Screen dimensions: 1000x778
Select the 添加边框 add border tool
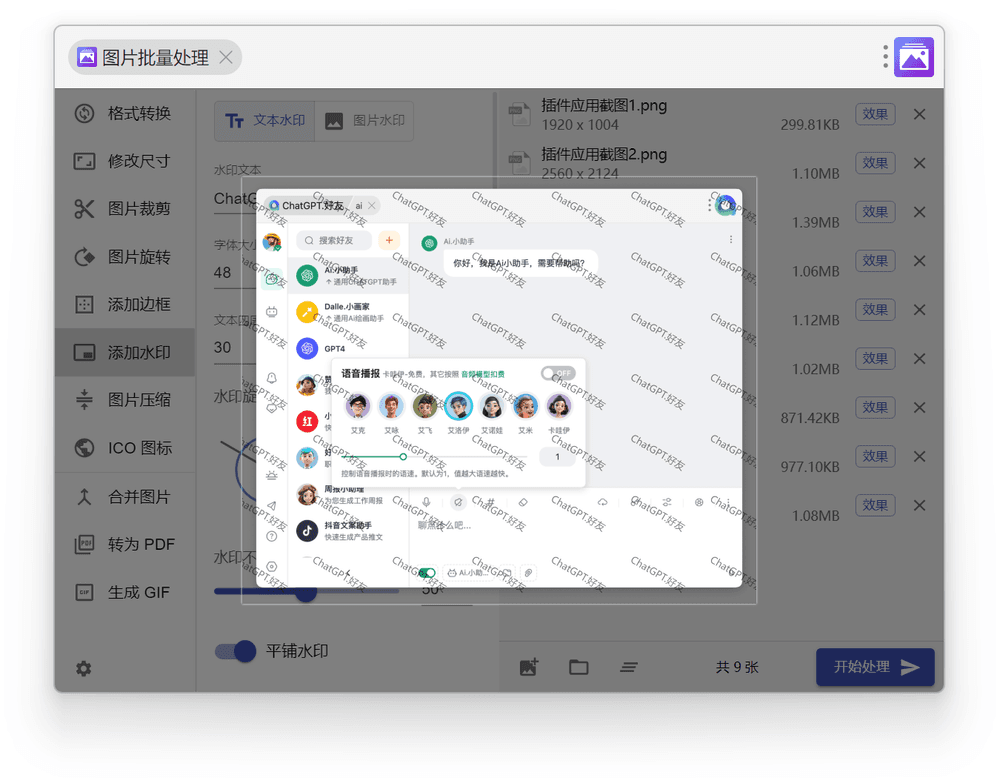(125, 305)
